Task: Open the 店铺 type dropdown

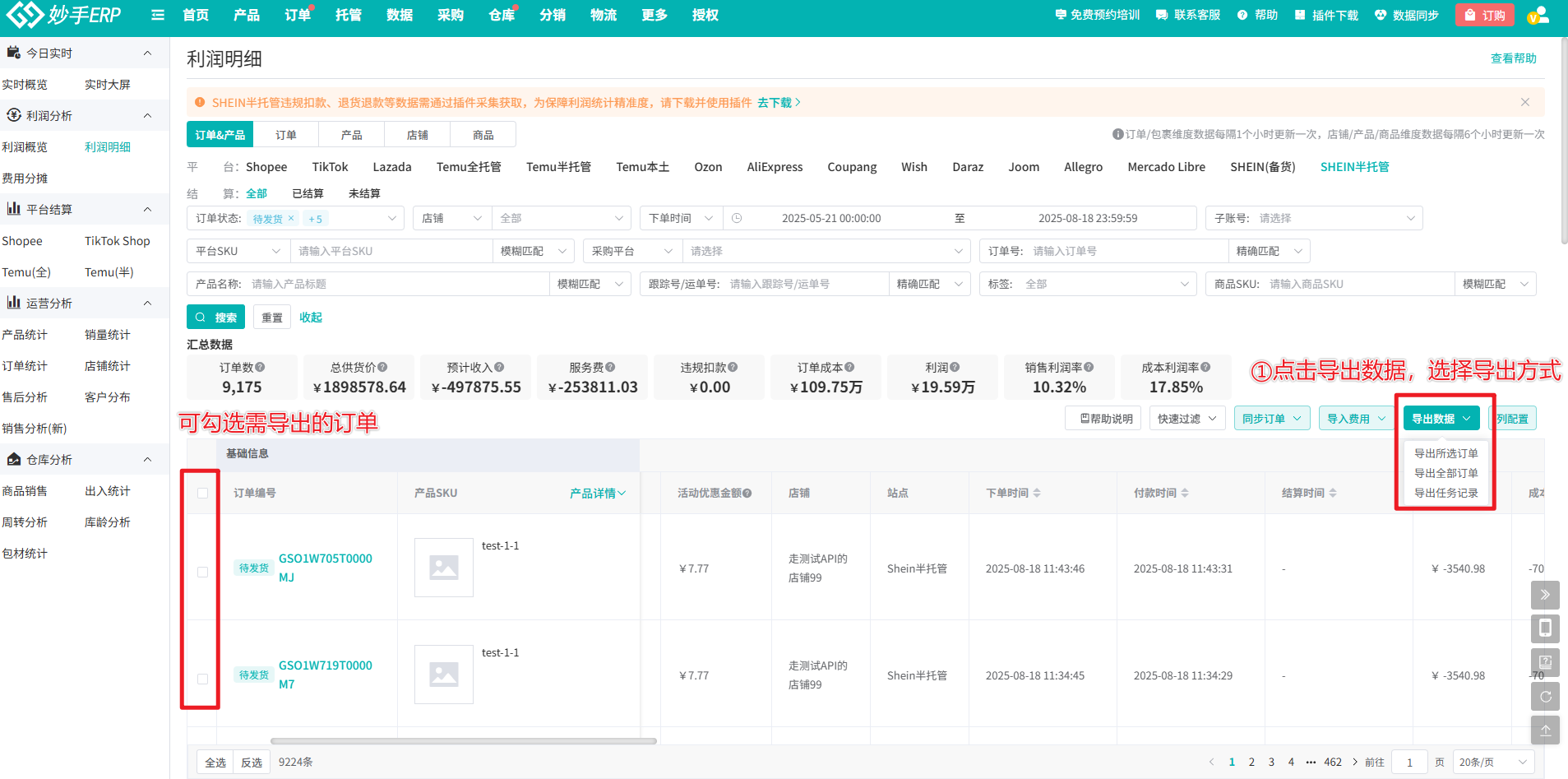Action: (x=452, y=218)
